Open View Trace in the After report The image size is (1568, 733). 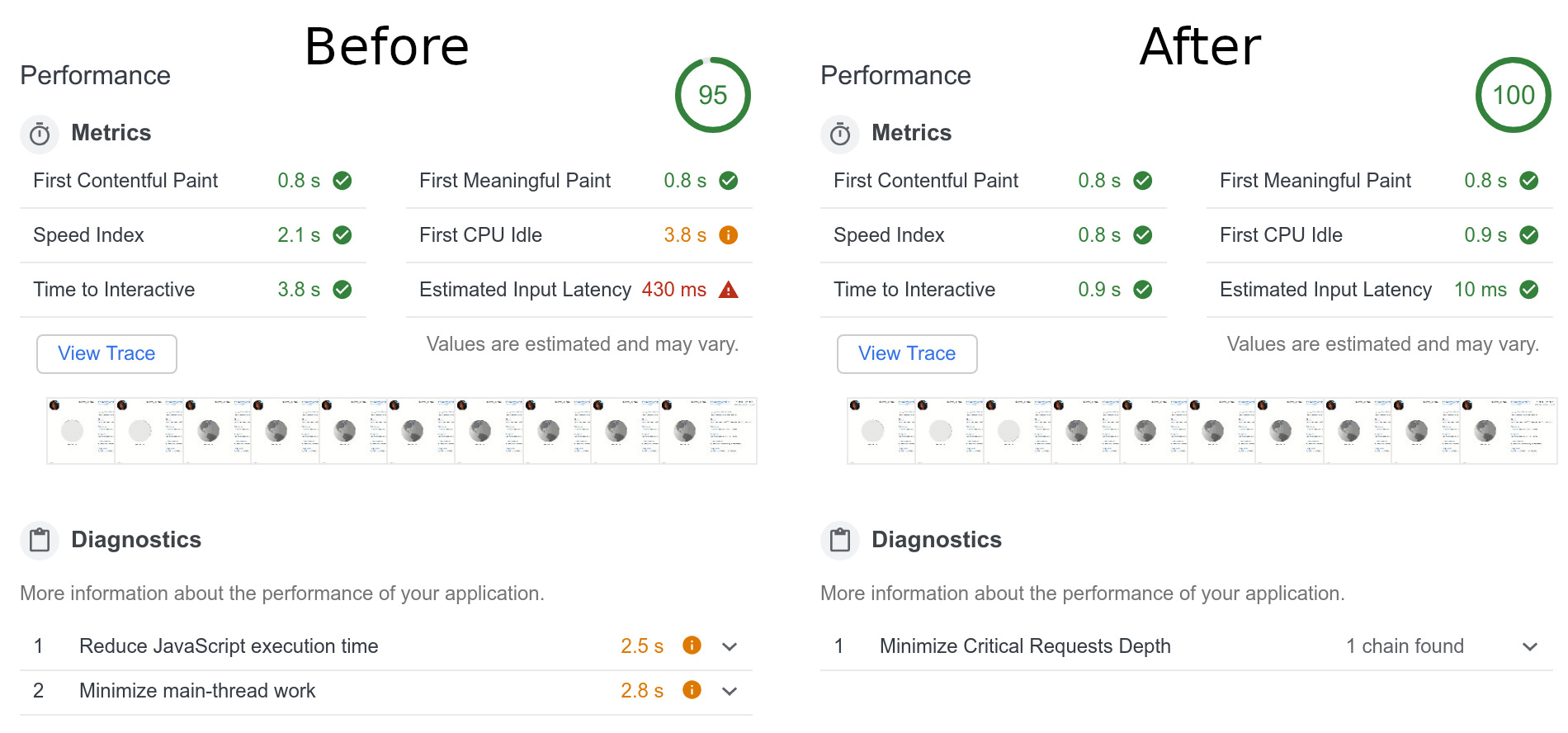pos(907,353)
